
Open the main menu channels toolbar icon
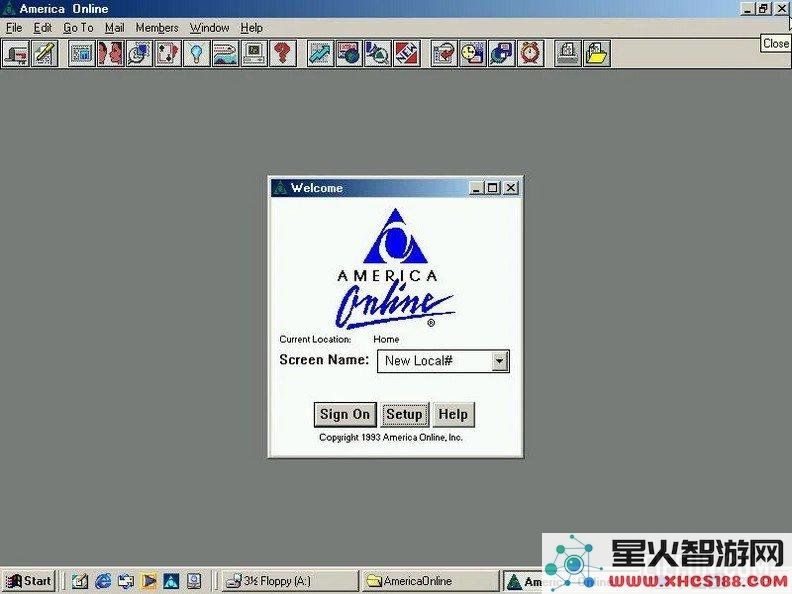(82, 53)
